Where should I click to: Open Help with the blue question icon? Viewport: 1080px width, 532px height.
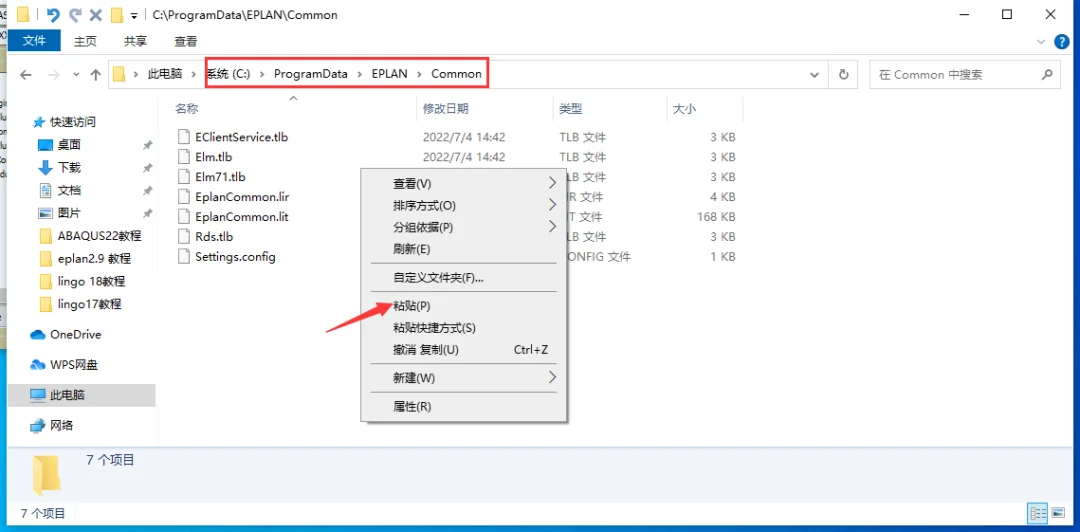click(x=1062, y=41)
